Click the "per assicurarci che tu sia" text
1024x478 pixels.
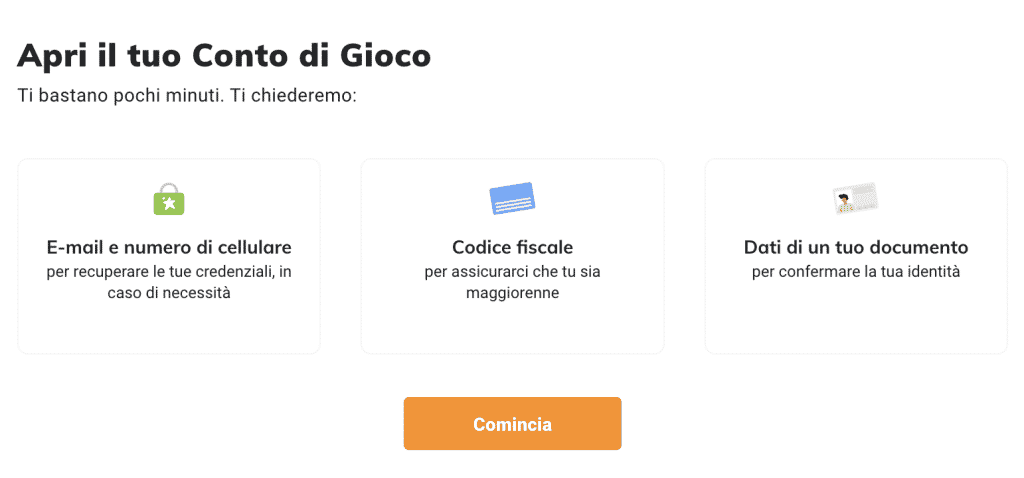coord(512,271)
